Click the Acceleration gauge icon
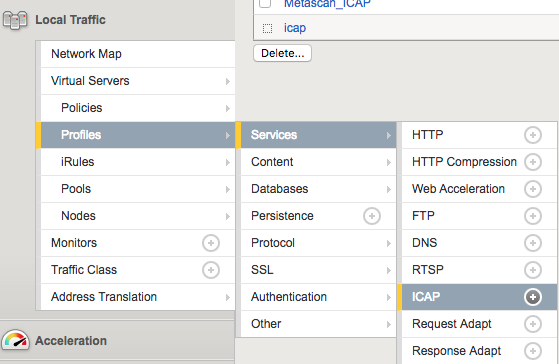Viewport: 559px width, 364px height. [x=15, y=340]
